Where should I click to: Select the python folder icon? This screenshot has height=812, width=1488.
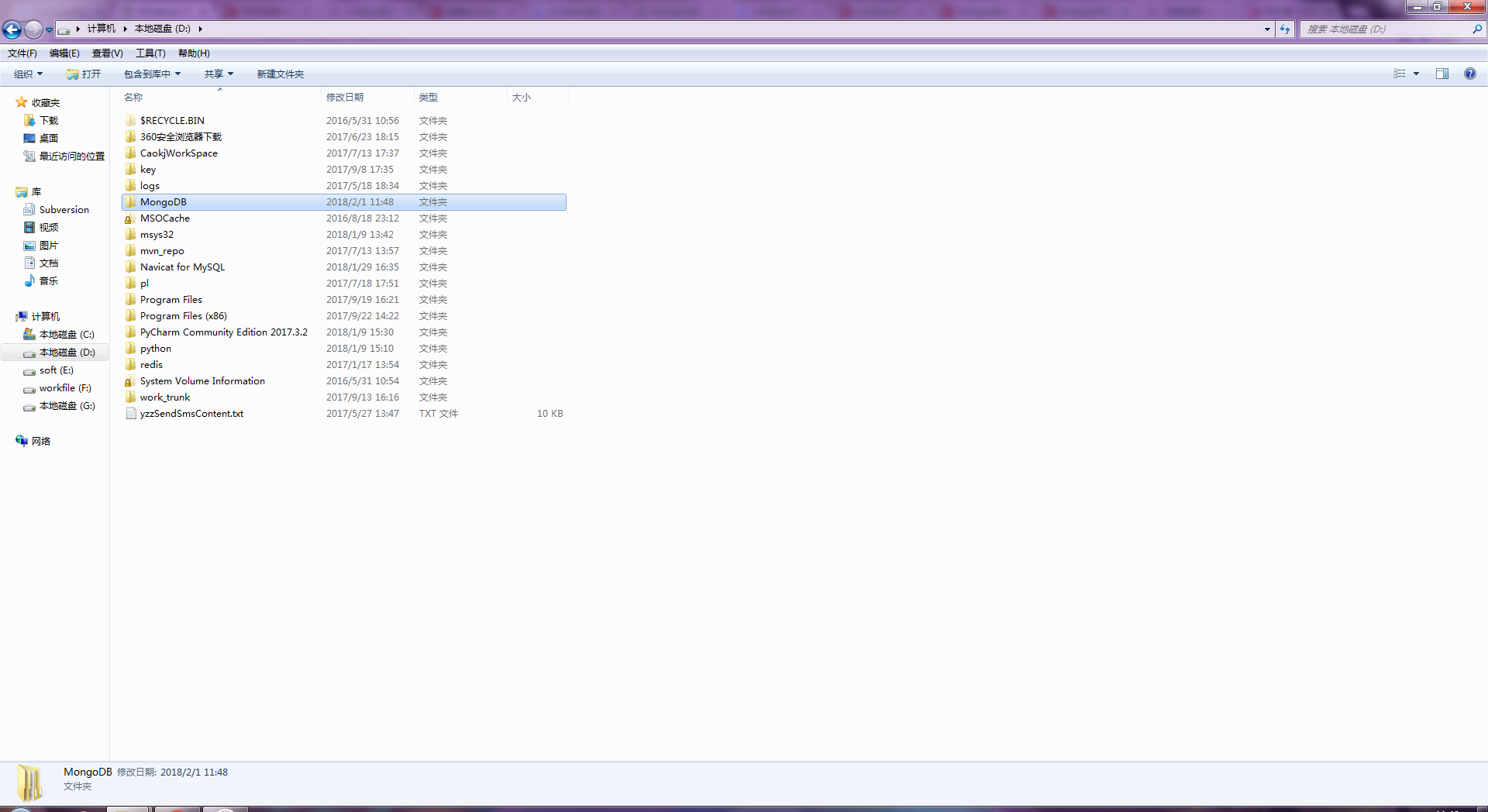pyautogui.click(x=131, y=348)
